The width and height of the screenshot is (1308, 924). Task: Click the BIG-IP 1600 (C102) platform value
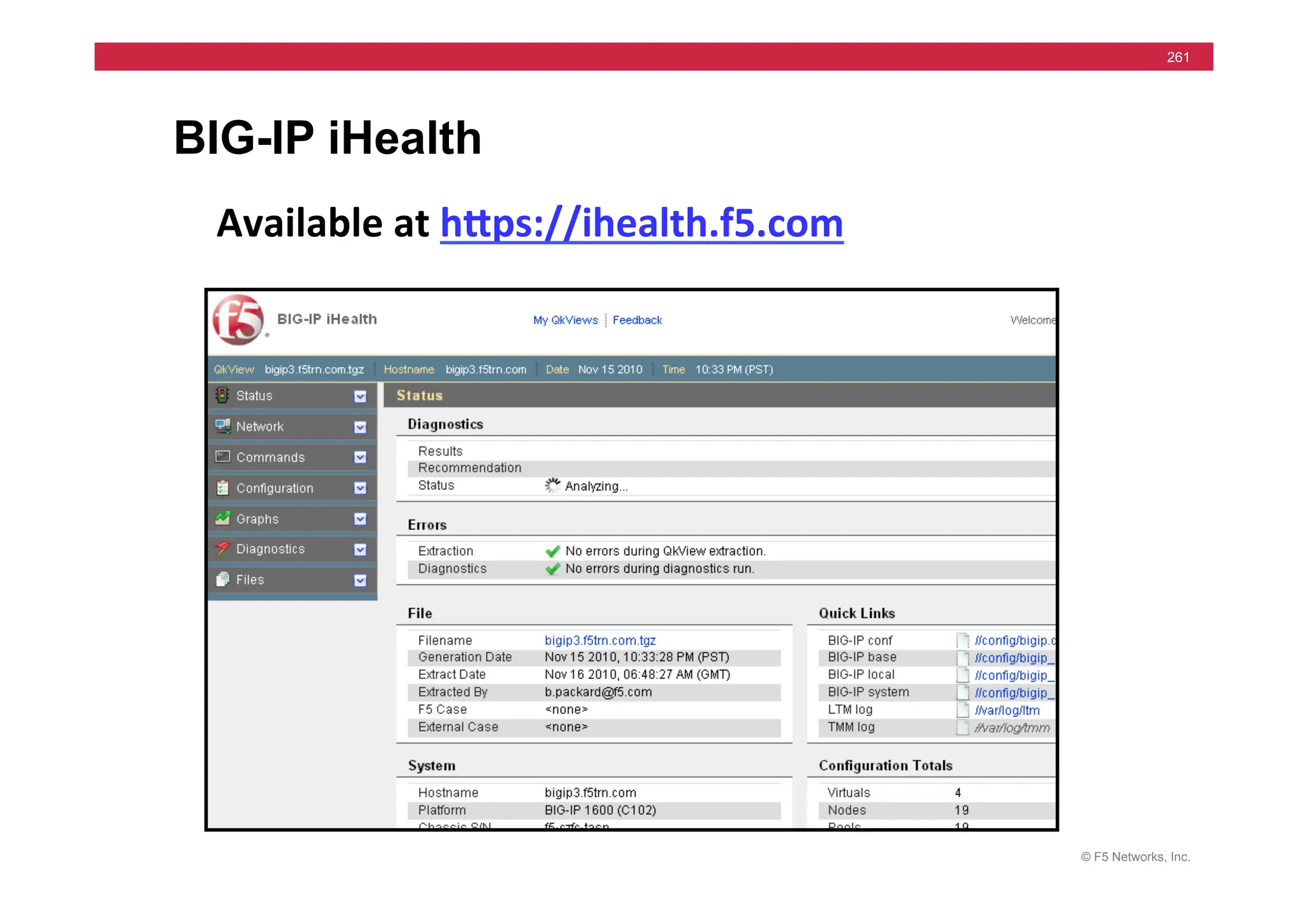pyautogui.click(x=600, y=810)
